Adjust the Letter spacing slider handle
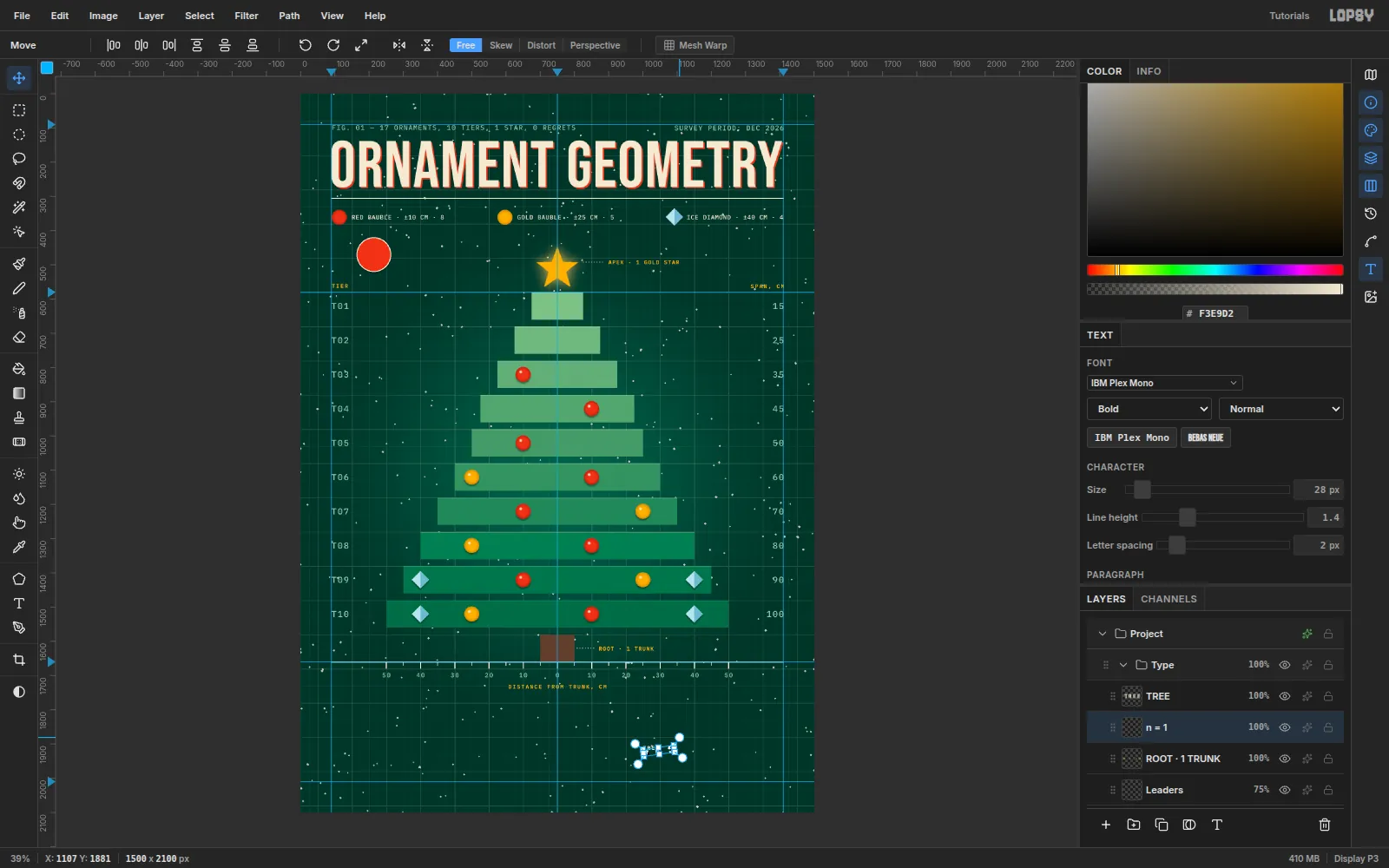 pos(1177,545)
